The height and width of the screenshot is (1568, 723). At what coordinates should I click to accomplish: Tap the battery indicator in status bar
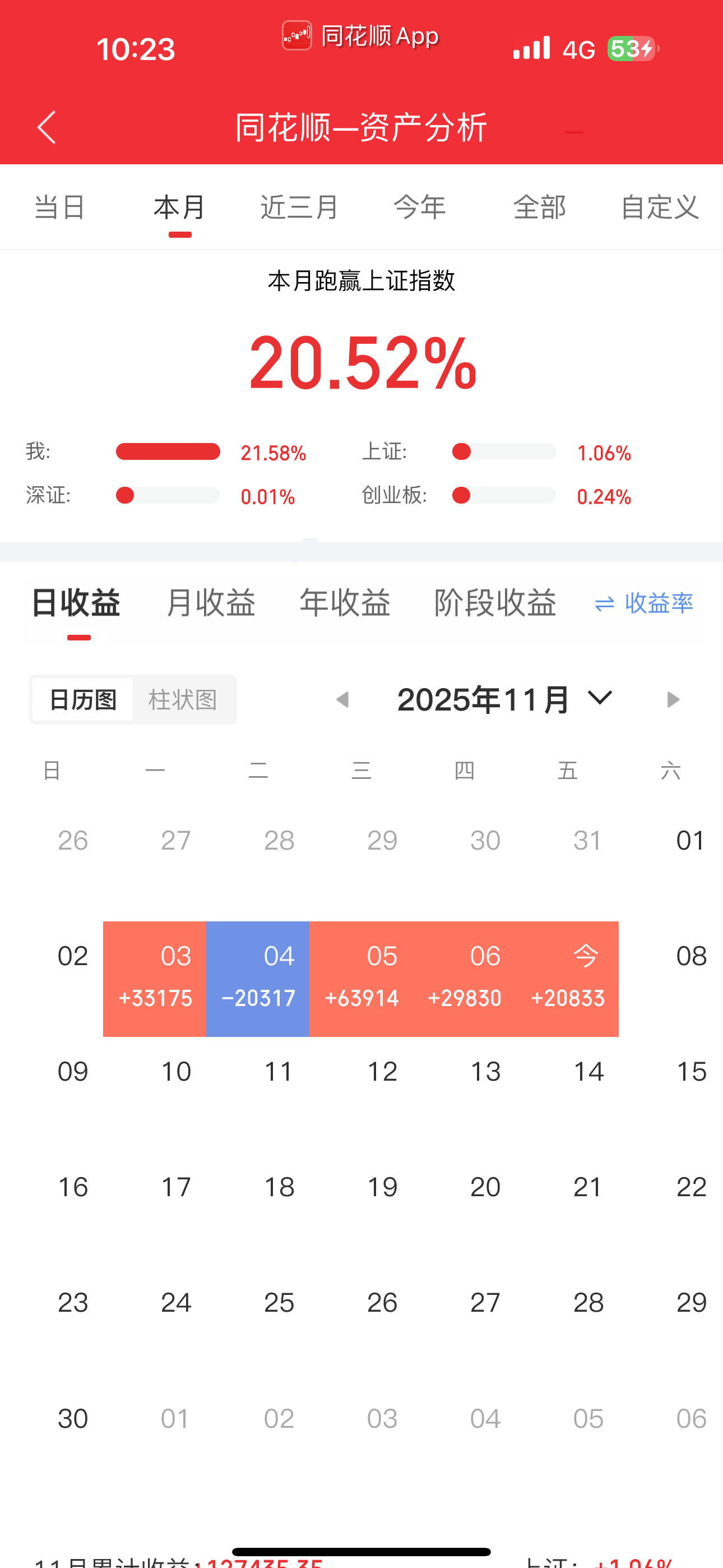[x=633, y=49]
